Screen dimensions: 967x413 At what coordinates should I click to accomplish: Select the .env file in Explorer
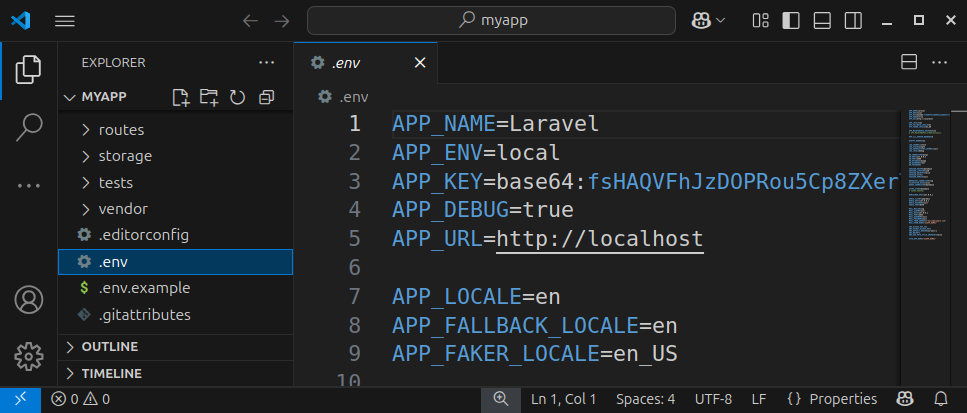[x=175, y=262]
